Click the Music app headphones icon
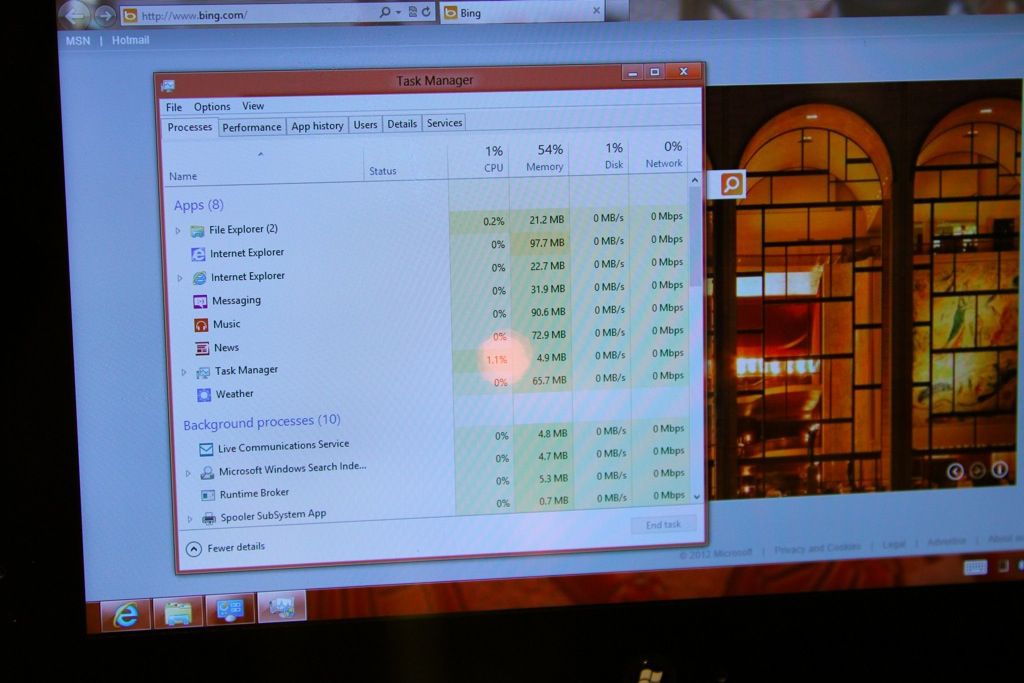 (x=201, y=325)
